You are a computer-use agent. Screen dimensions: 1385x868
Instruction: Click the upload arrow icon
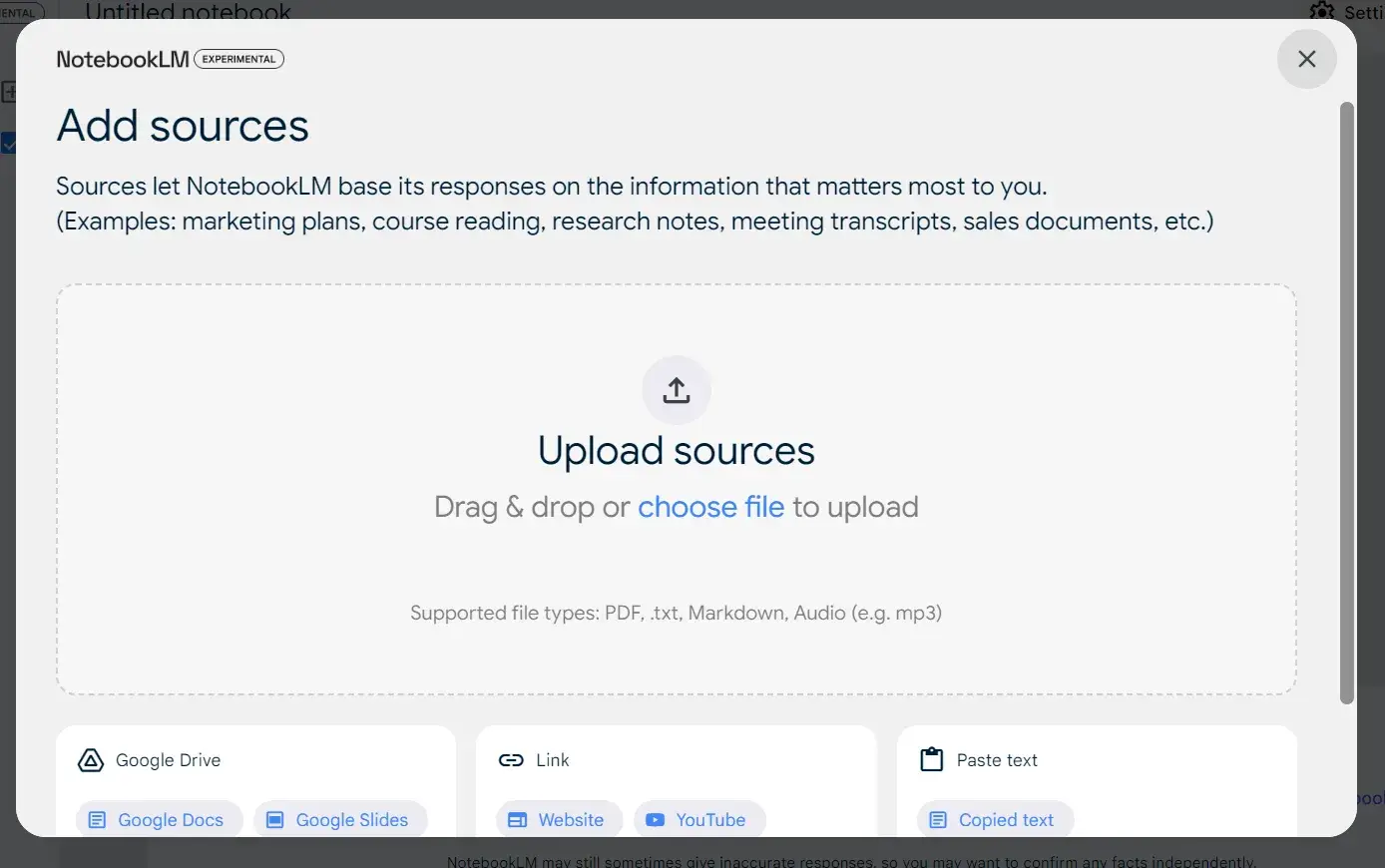(x=677, y=390)
